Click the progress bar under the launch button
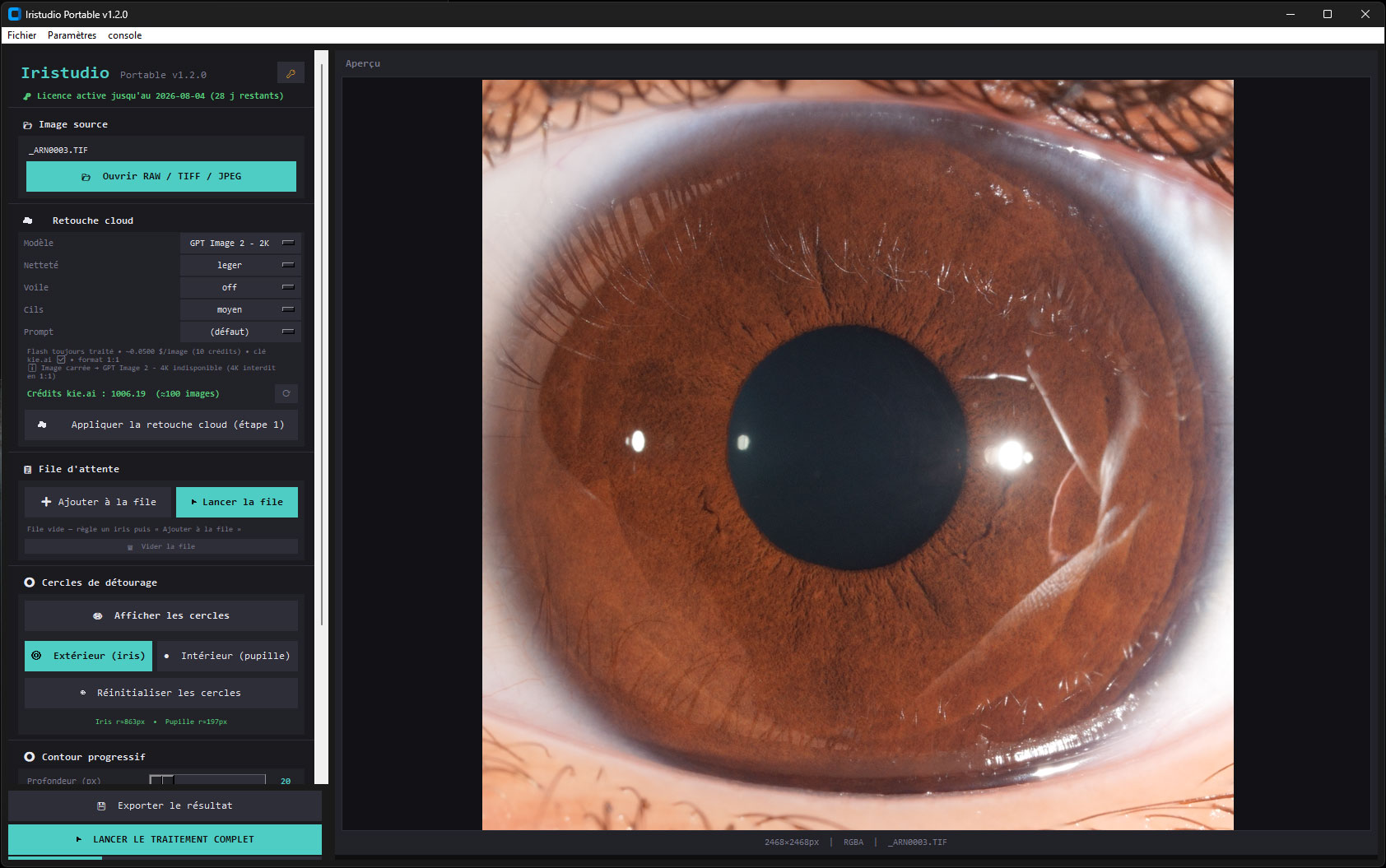1386x868 pixels. pos(165,858)
